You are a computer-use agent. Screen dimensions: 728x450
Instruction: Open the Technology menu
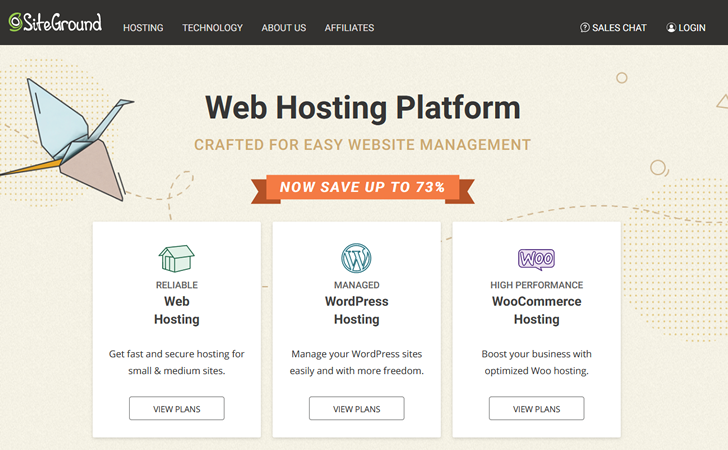(x=212, y=28)
